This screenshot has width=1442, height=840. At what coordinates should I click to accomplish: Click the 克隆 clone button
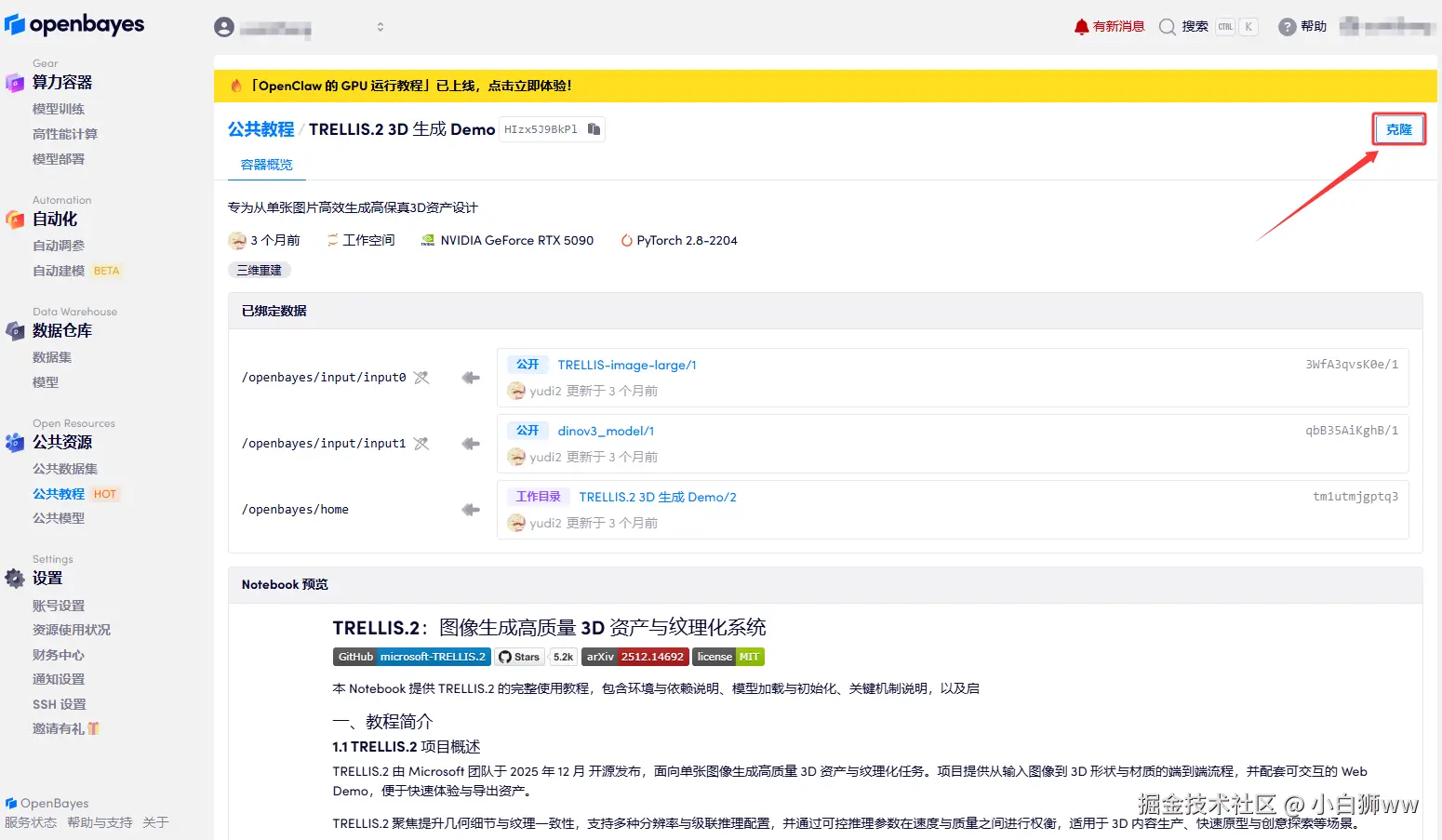pos(1398,129)
